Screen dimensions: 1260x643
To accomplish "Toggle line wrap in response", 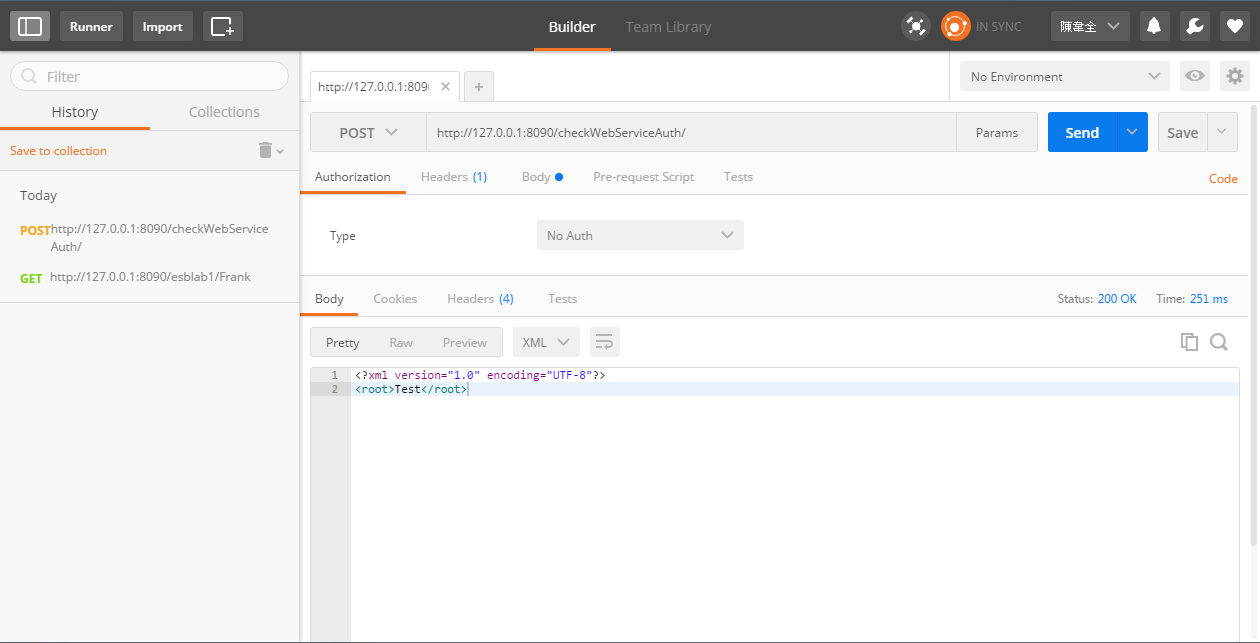I will pyautogui.click(x=604, y=342).
